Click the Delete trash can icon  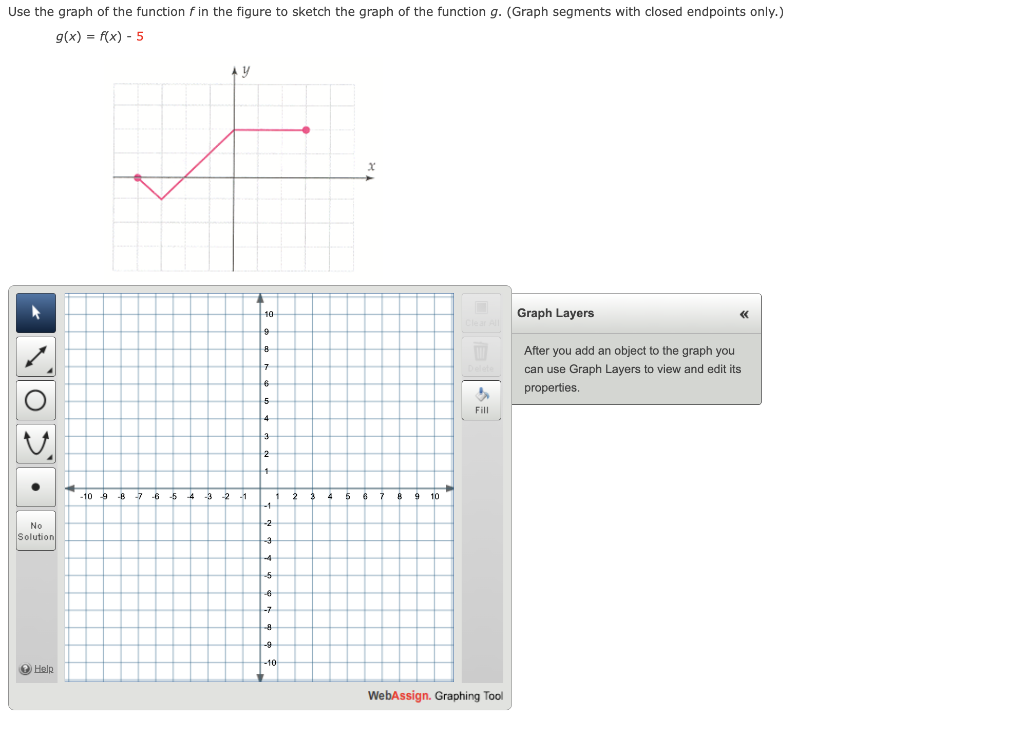[x=481, y=353]
